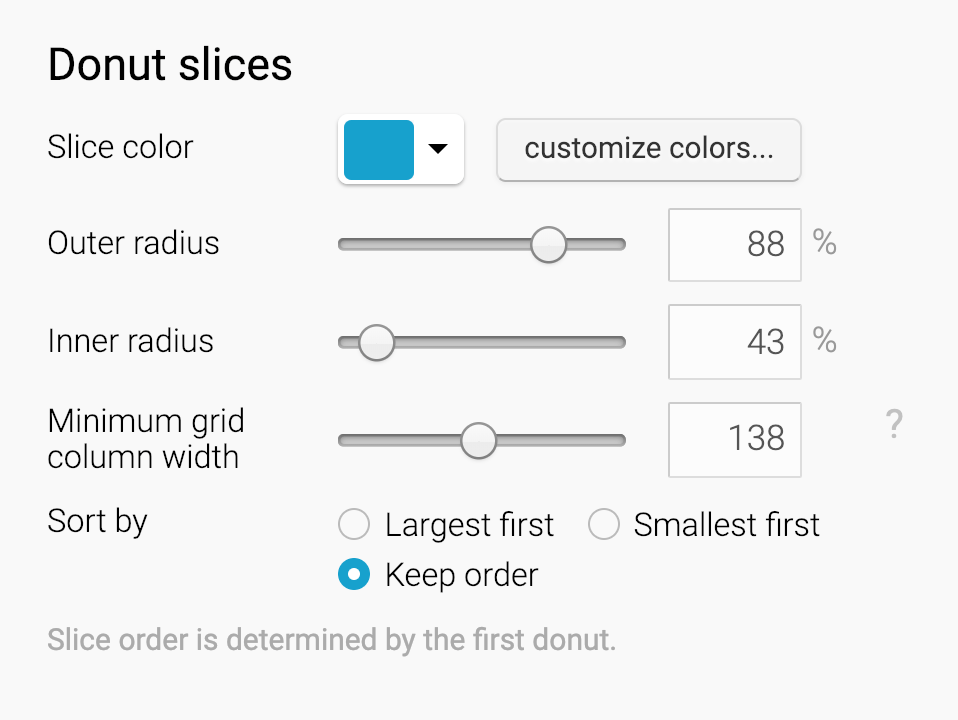The height and width of the screenshot is (720, 958).
Task: Click the far right end of Inner radius track
Action: coord(619,342)
